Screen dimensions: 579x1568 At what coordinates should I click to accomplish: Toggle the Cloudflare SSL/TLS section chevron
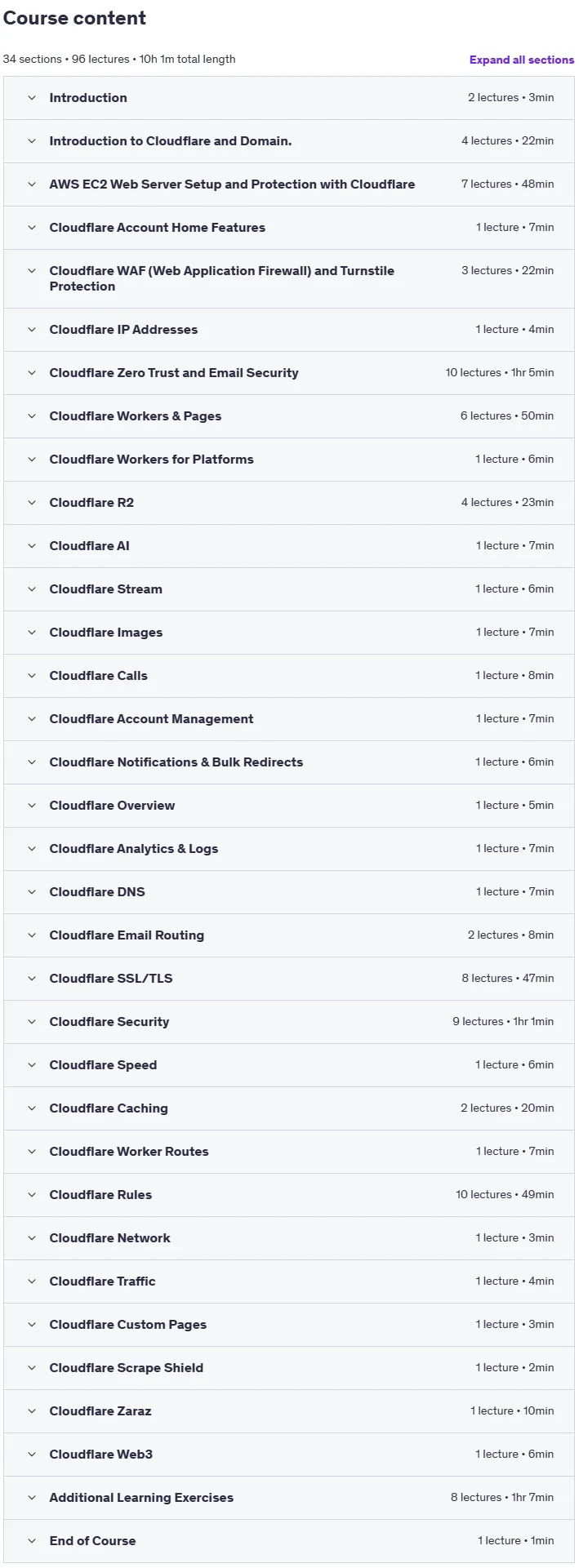(32, 979)
